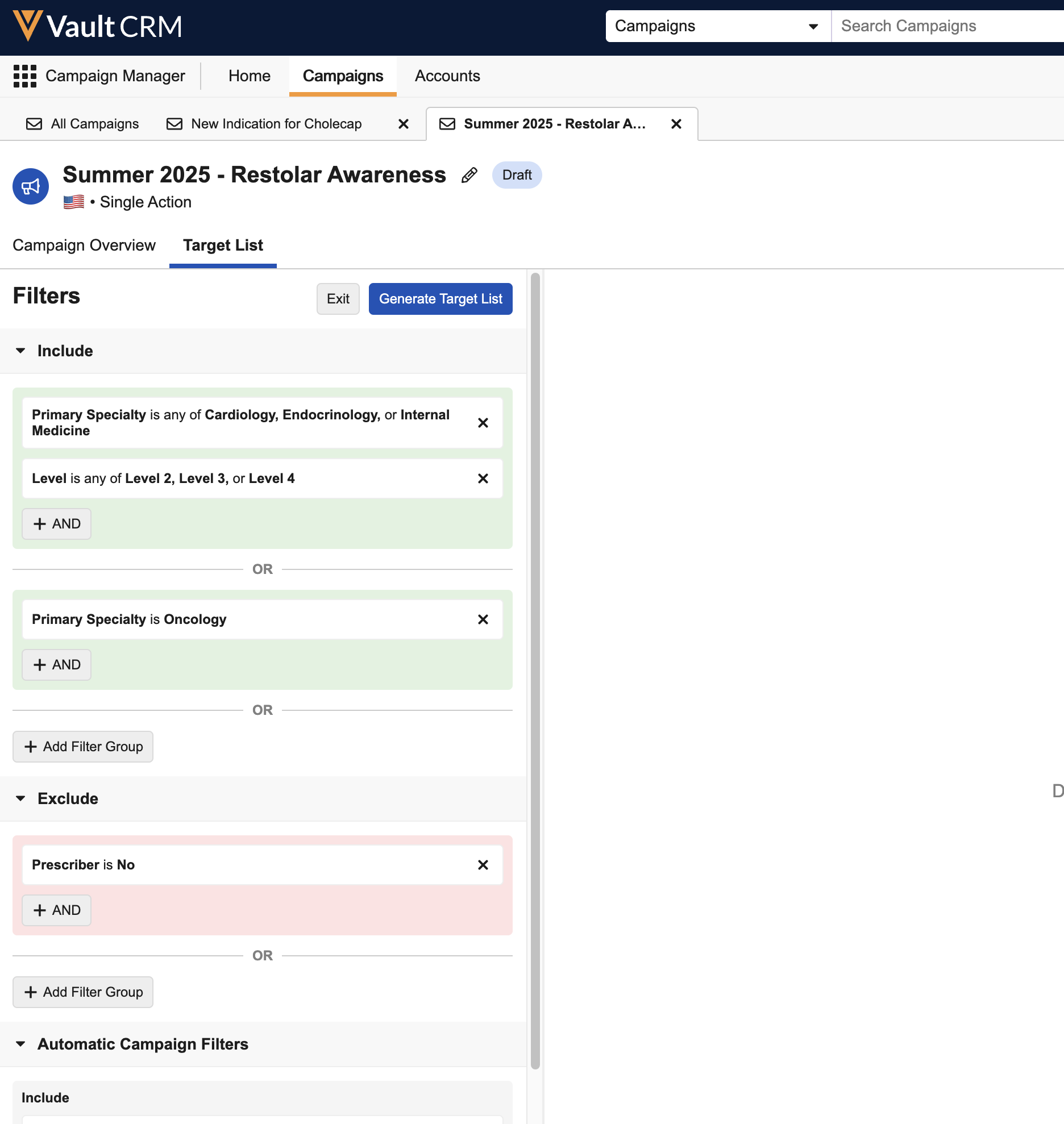This screenshot has width=1064, height=1124.
Task: Click the app launcher grid icon
Action: [x=25, y=76]
